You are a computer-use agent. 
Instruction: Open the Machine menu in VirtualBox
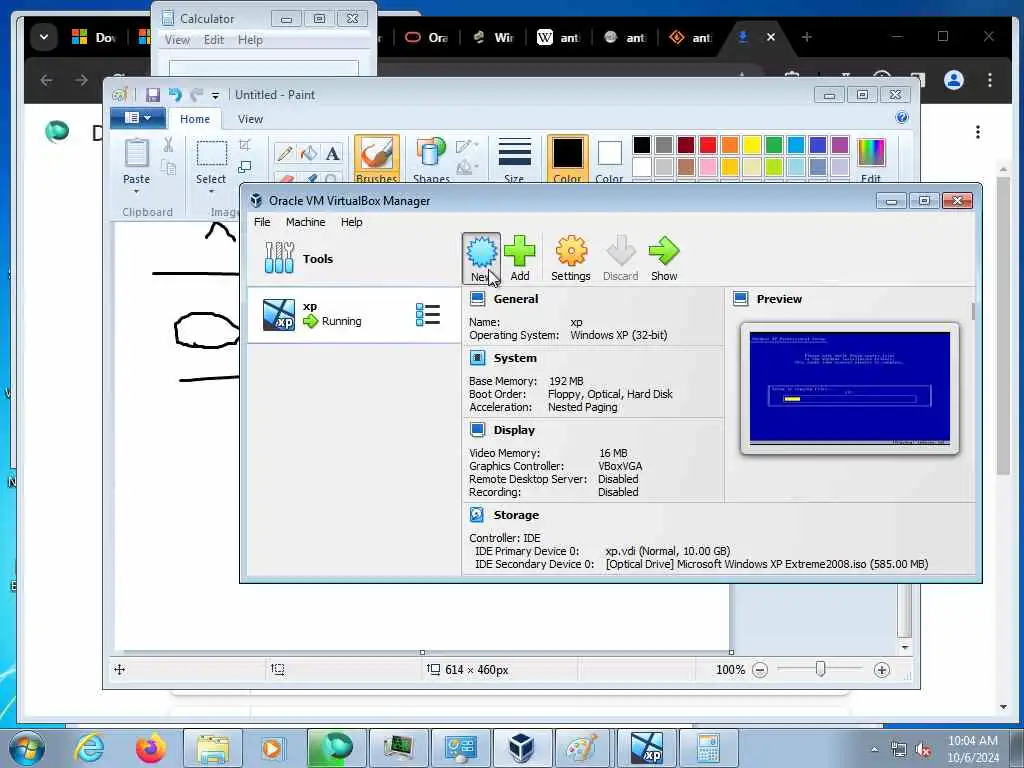[x=305, y=222]
